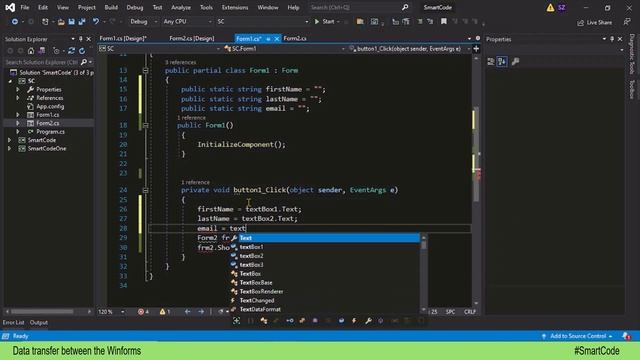Select Form2.cs in Solution Explorer
This screenshot has height=360, width=640.
click(x=48, y=123)
